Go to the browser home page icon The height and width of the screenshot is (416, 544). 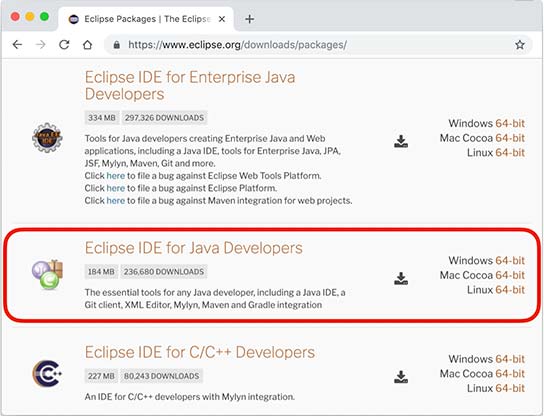87,45
